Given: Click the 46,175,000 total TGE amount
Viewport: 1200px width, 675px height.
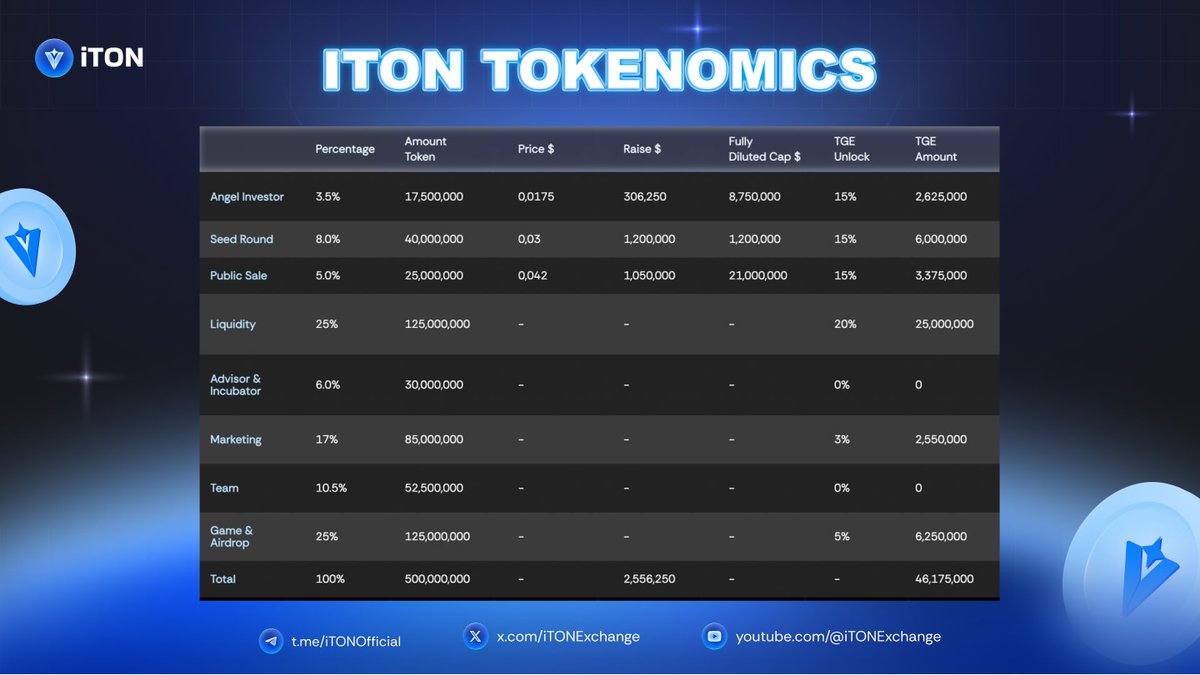Looking at the screenshot, I should pos(944,579).
